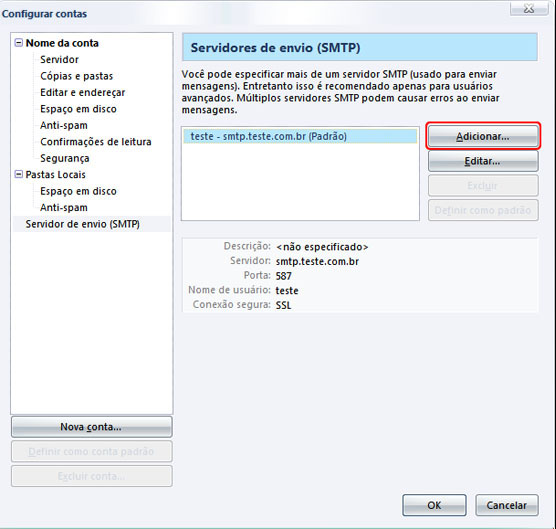Select Anti-spam under Nome da conta
This screenshot has height=529, width=556.
64,125
